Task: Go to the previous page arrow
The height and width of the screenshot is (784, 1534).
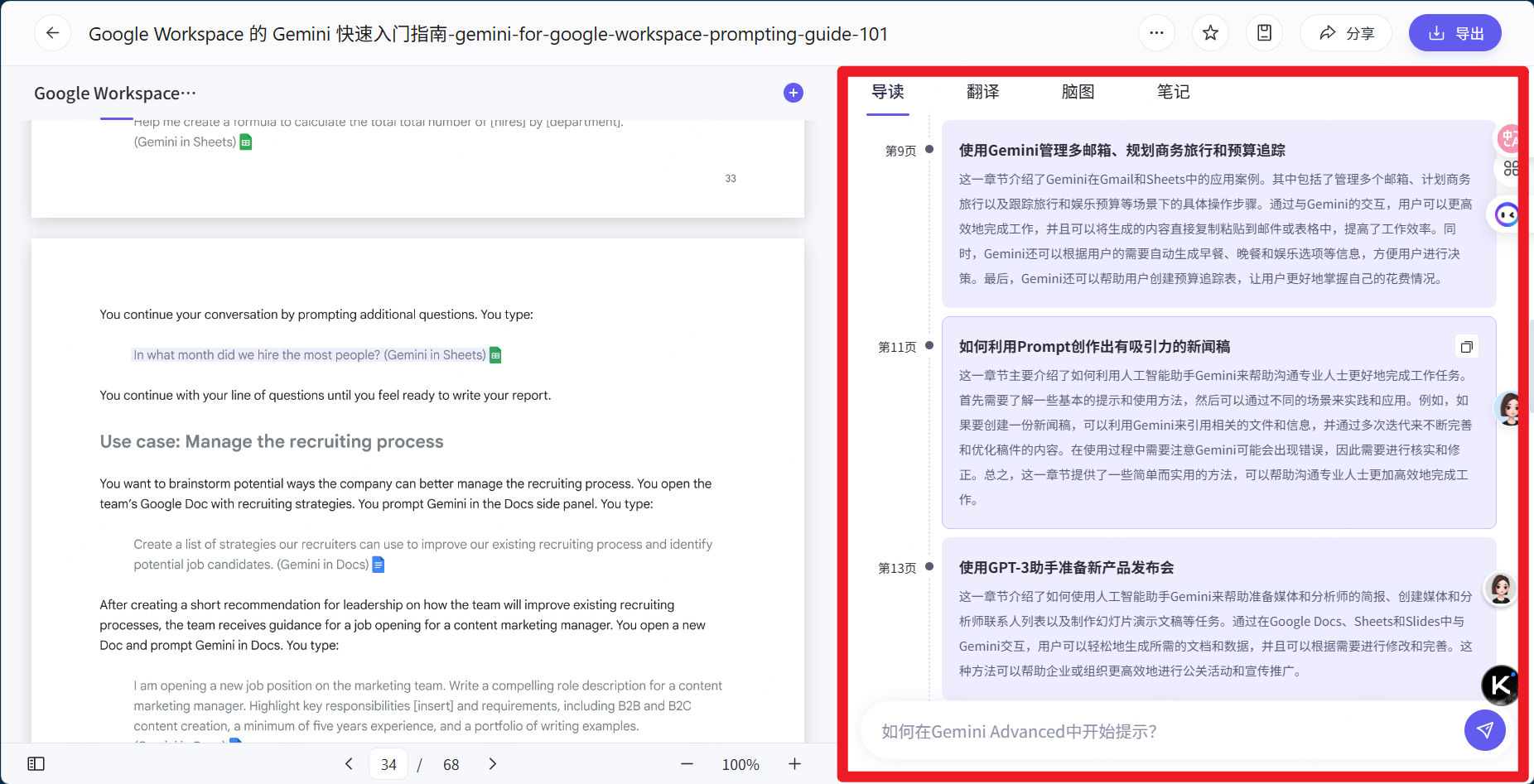Action: point(349,763)
